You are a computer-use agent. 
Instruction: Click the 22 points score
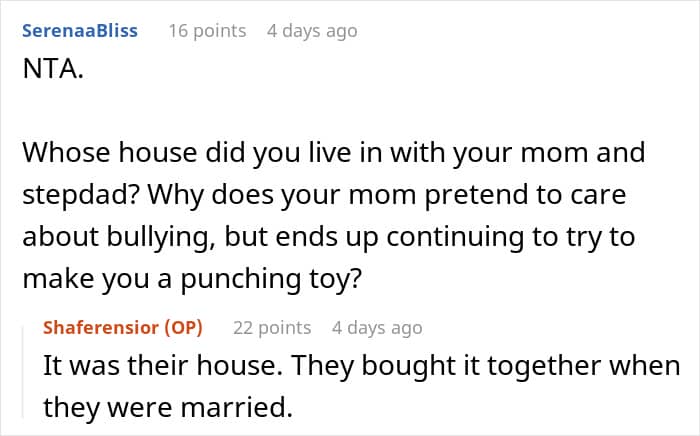(272, 328)
